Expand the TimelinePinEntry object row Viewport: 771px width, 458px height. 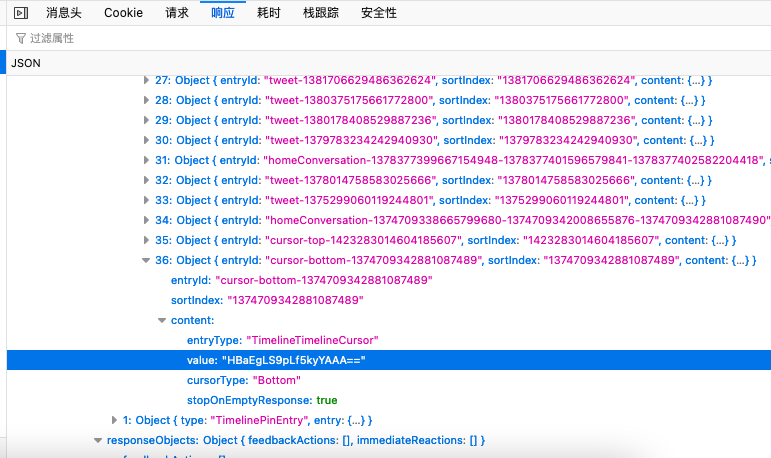coord(114,420)
